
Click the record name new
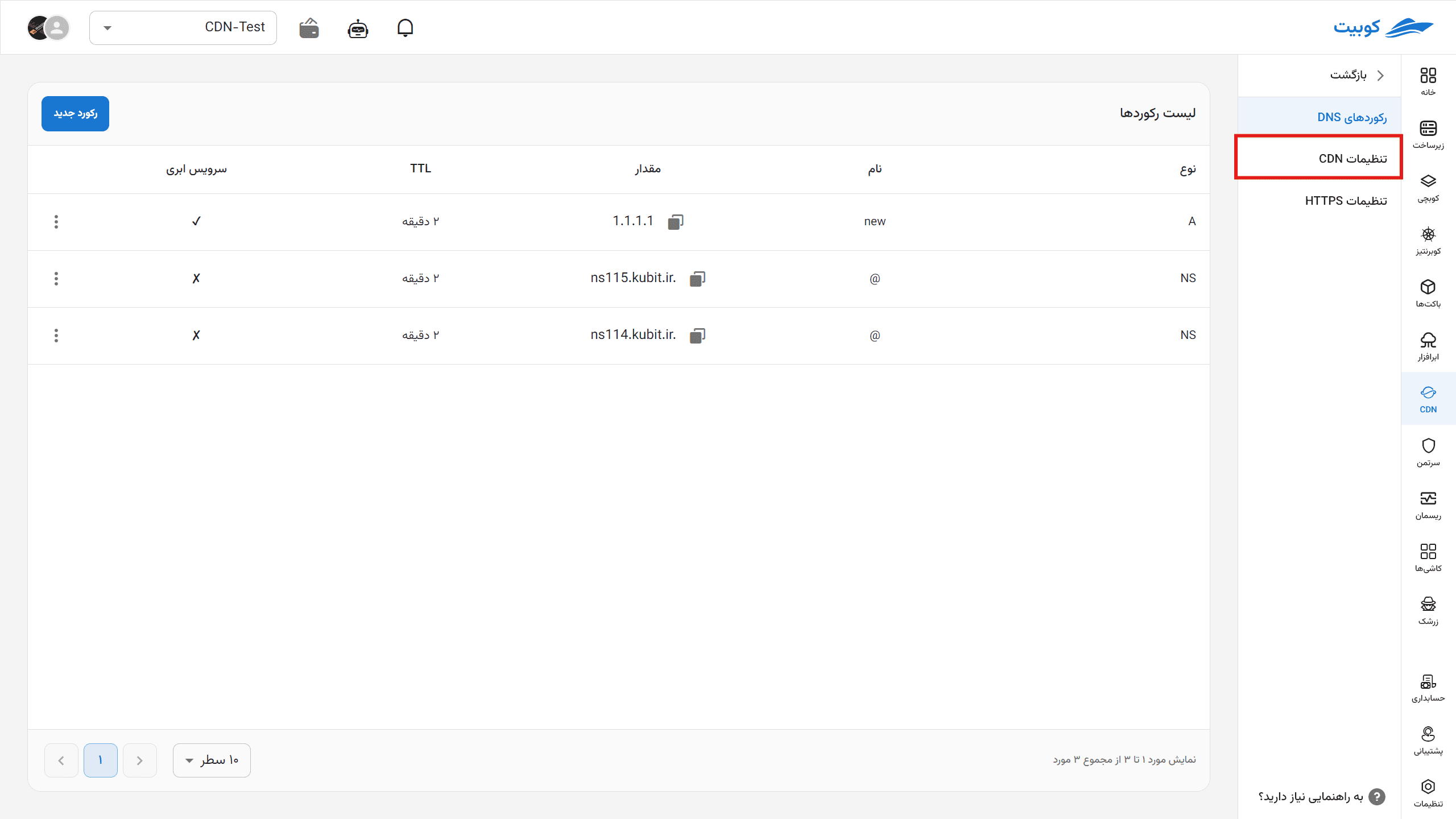coord(875,221)
